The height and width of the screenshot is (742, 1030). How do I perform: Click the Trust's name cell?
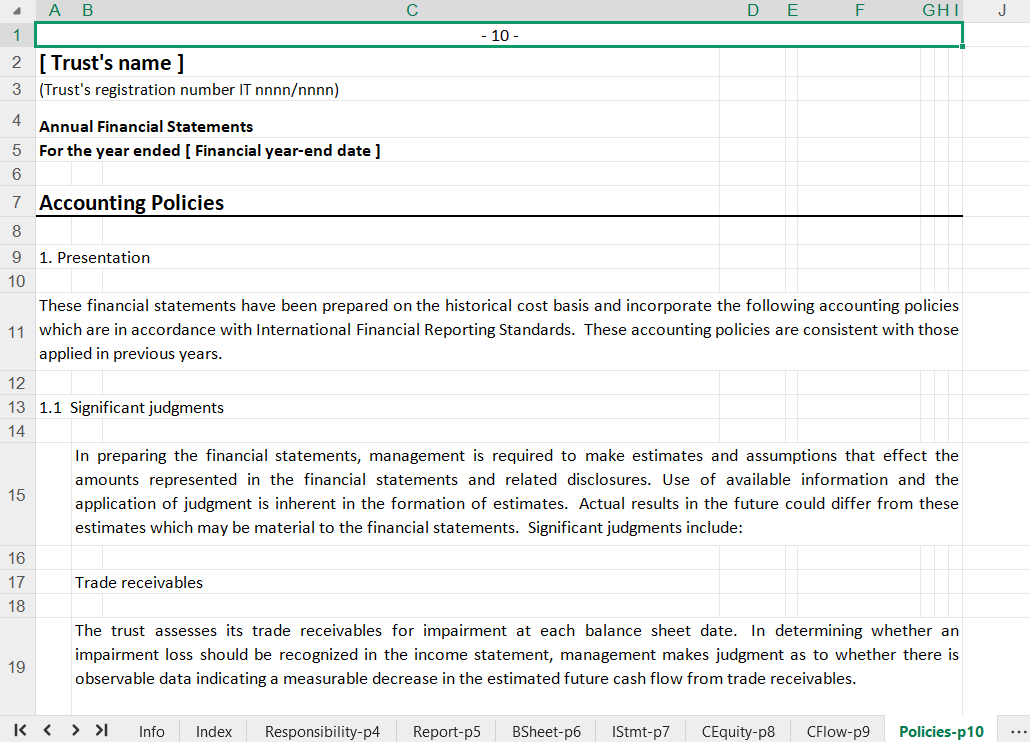pyautogui.click(x=111, y=63)
